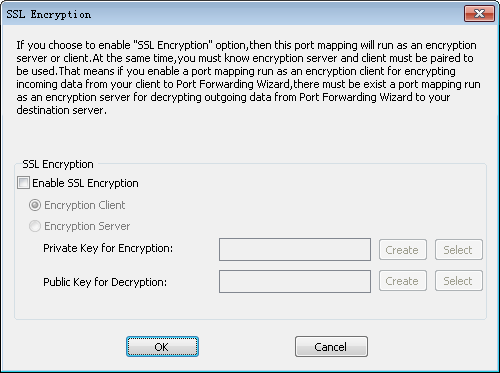Click Select beside the Public Key field
Viewport: 500px width, 373px height.
[x=459, y=281]
